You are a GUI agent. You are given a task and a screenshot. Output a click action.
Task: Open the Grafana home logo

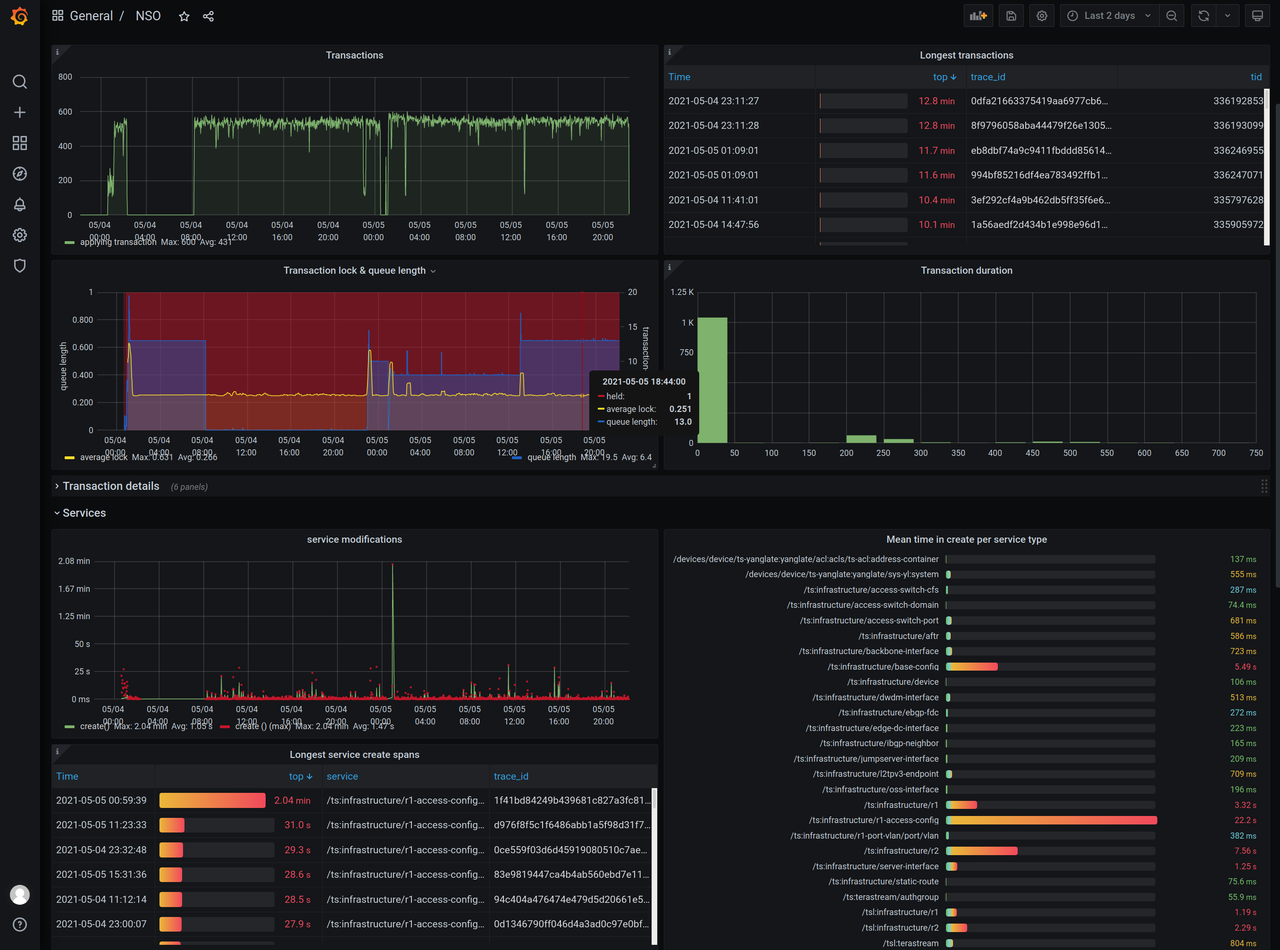click(19, 16)
